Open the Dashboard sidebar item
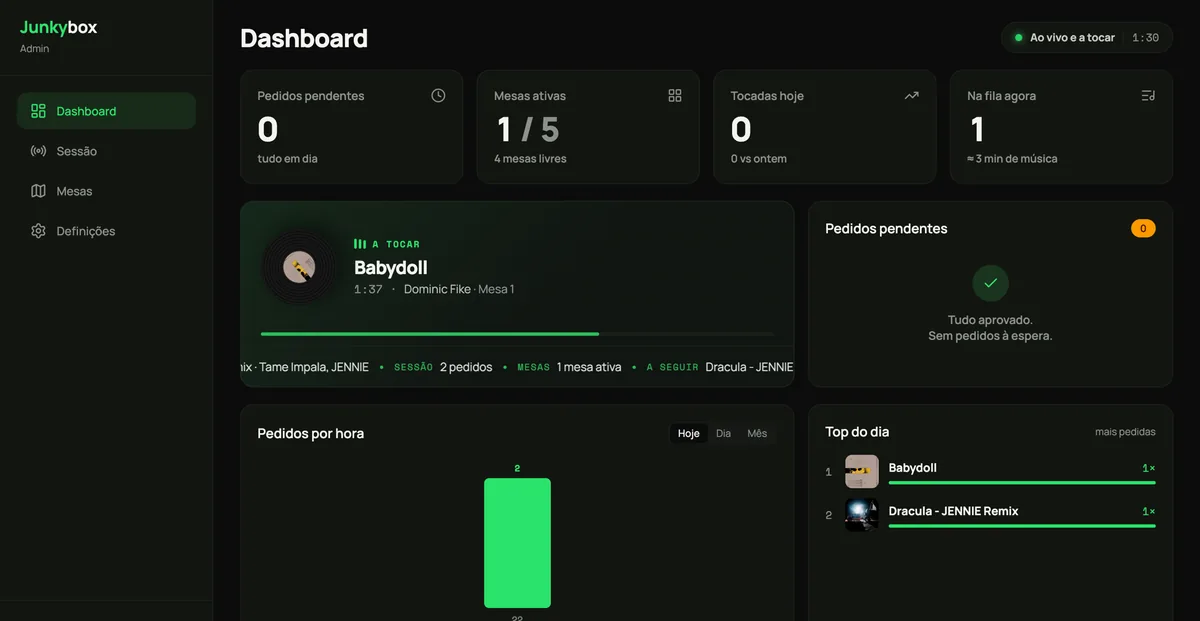 pyautogui.click(x=106, y=111)
